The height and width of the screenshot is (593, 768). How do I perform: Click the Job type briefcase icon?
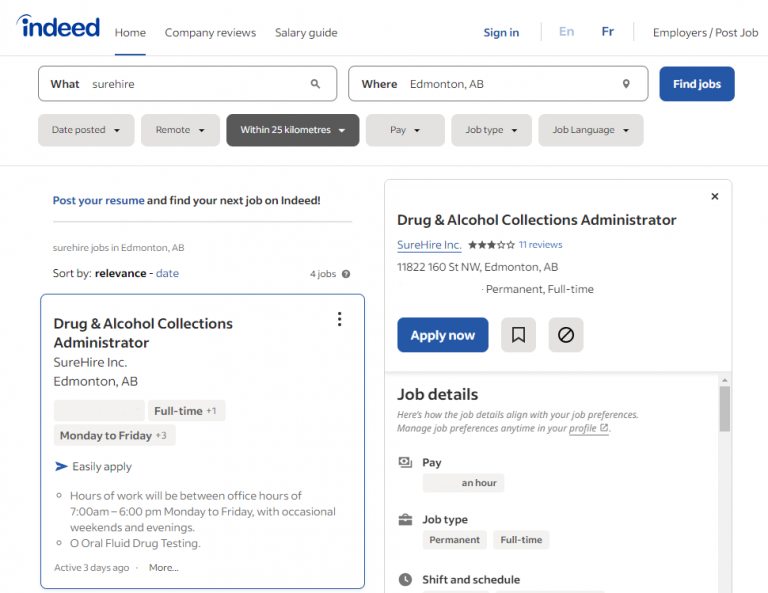point(405,520)
